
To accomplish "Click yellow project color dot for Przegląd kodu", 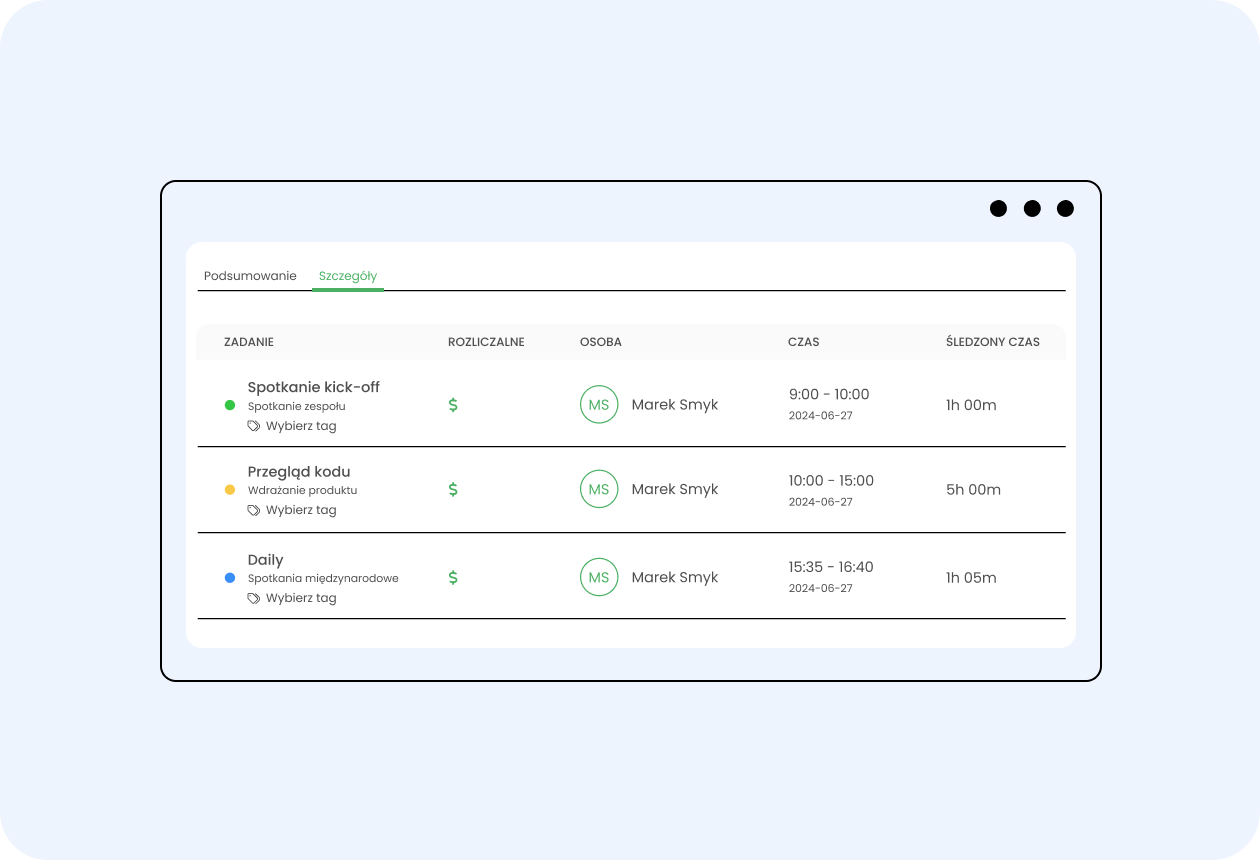I will pyautogui.click(x=230, y=490).
